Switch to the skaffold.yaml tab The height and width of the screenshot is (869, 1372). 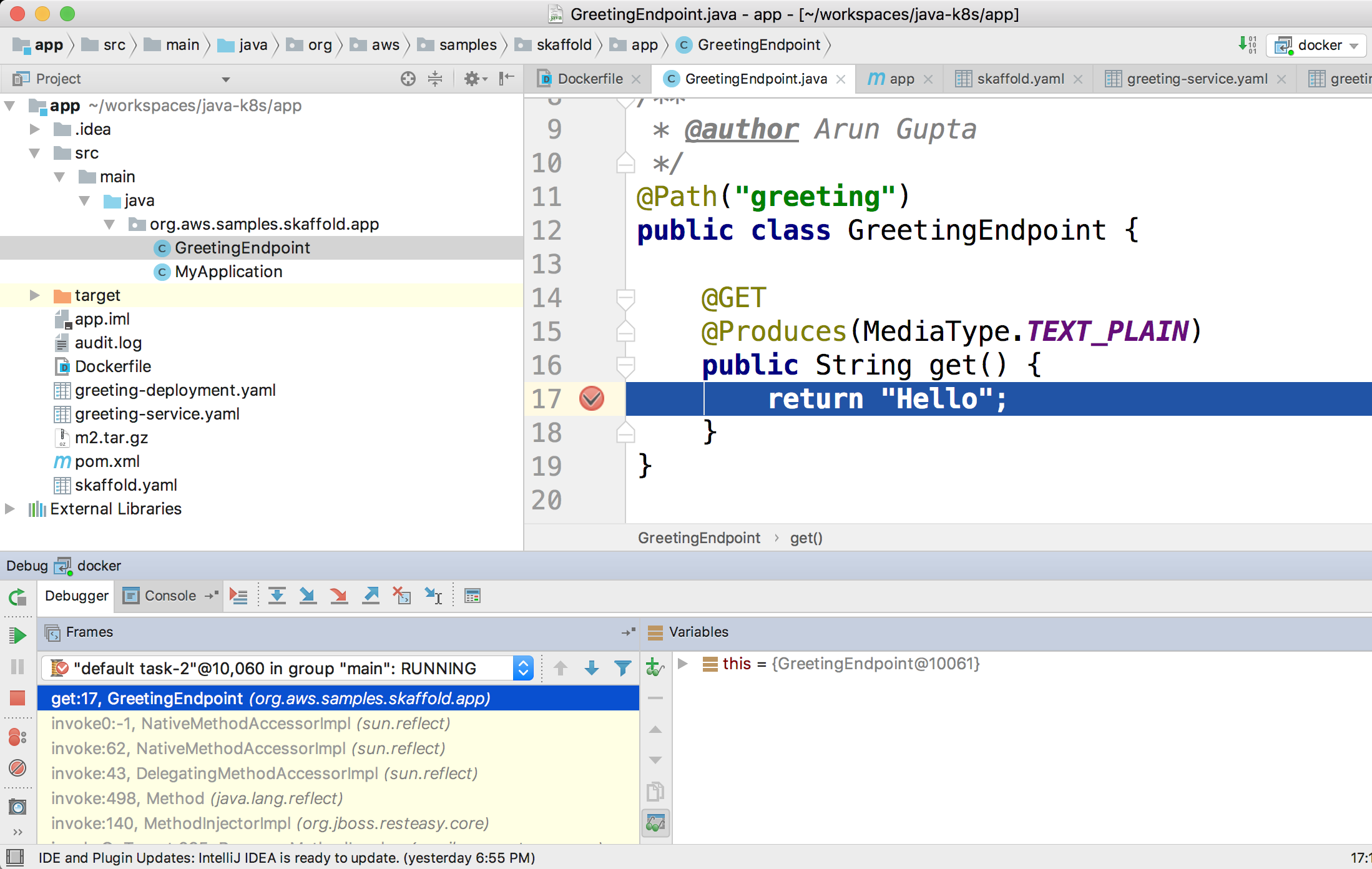1020,79
